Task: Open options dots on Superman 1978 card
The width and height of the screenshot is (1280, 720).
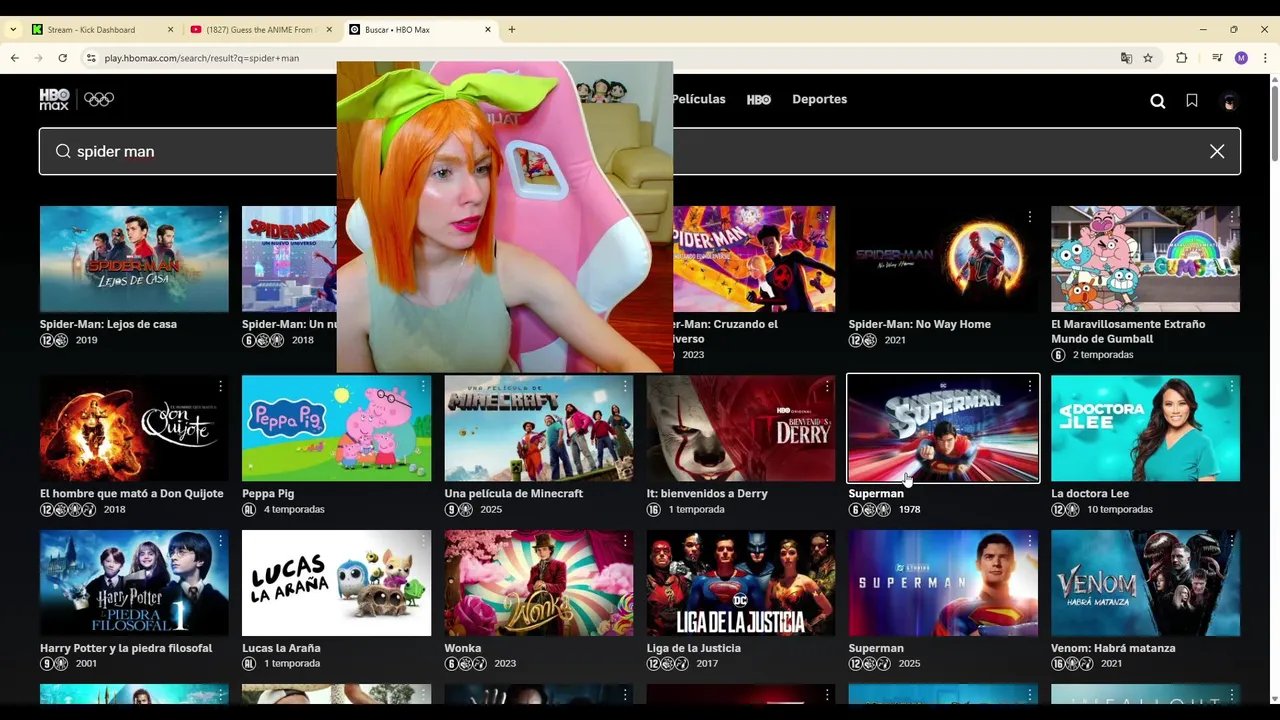Action: (1030, 386)
